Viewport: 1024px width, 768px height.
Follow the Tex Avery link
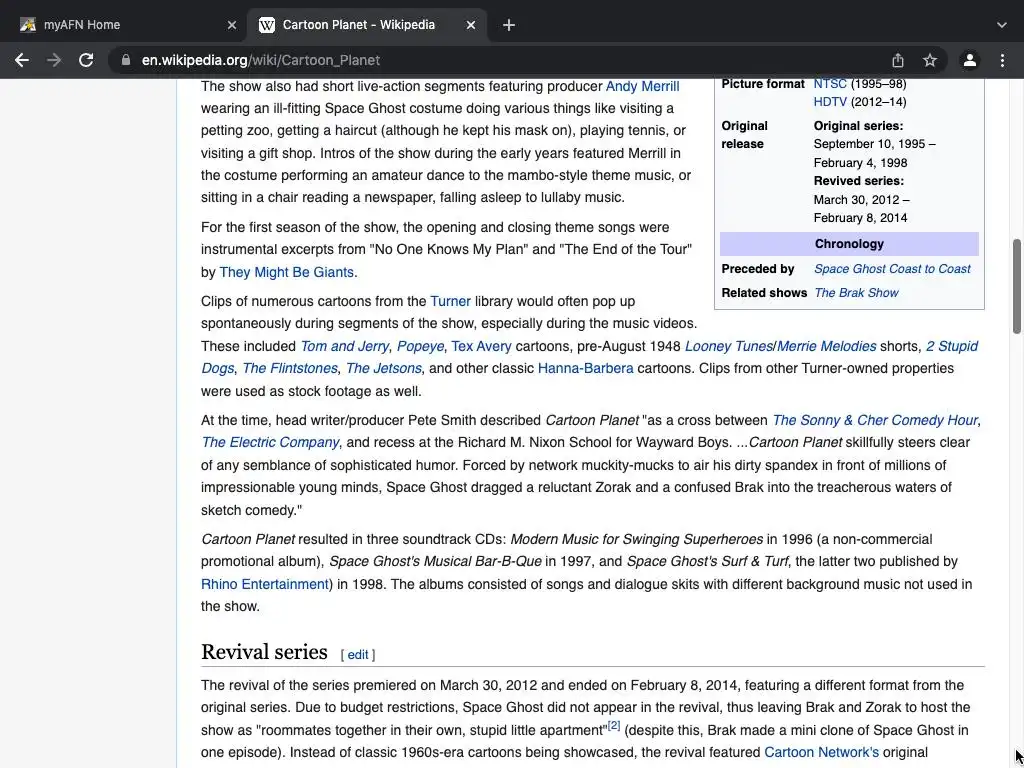tap(481, 346)
